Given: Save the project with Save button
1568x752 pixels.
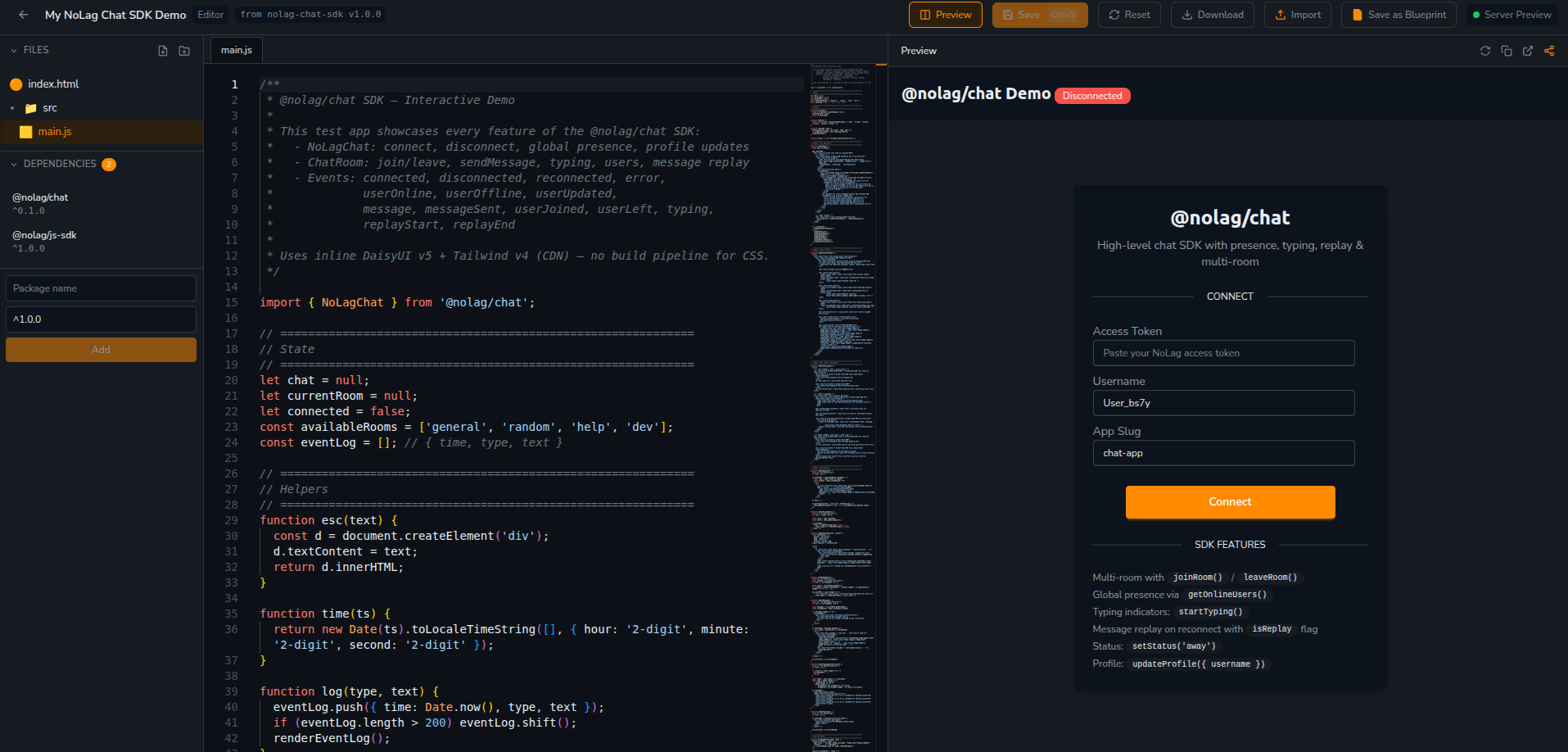Looking at the screenshot, I should point(1040,15).
